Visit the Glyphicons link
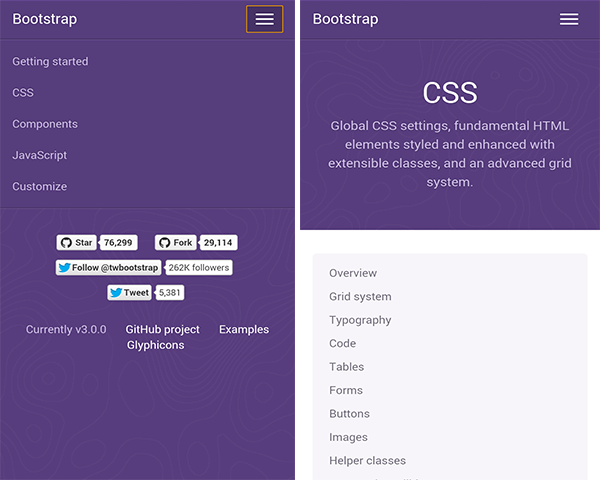The height and width of the screenshot is (480, 600). 155,345
